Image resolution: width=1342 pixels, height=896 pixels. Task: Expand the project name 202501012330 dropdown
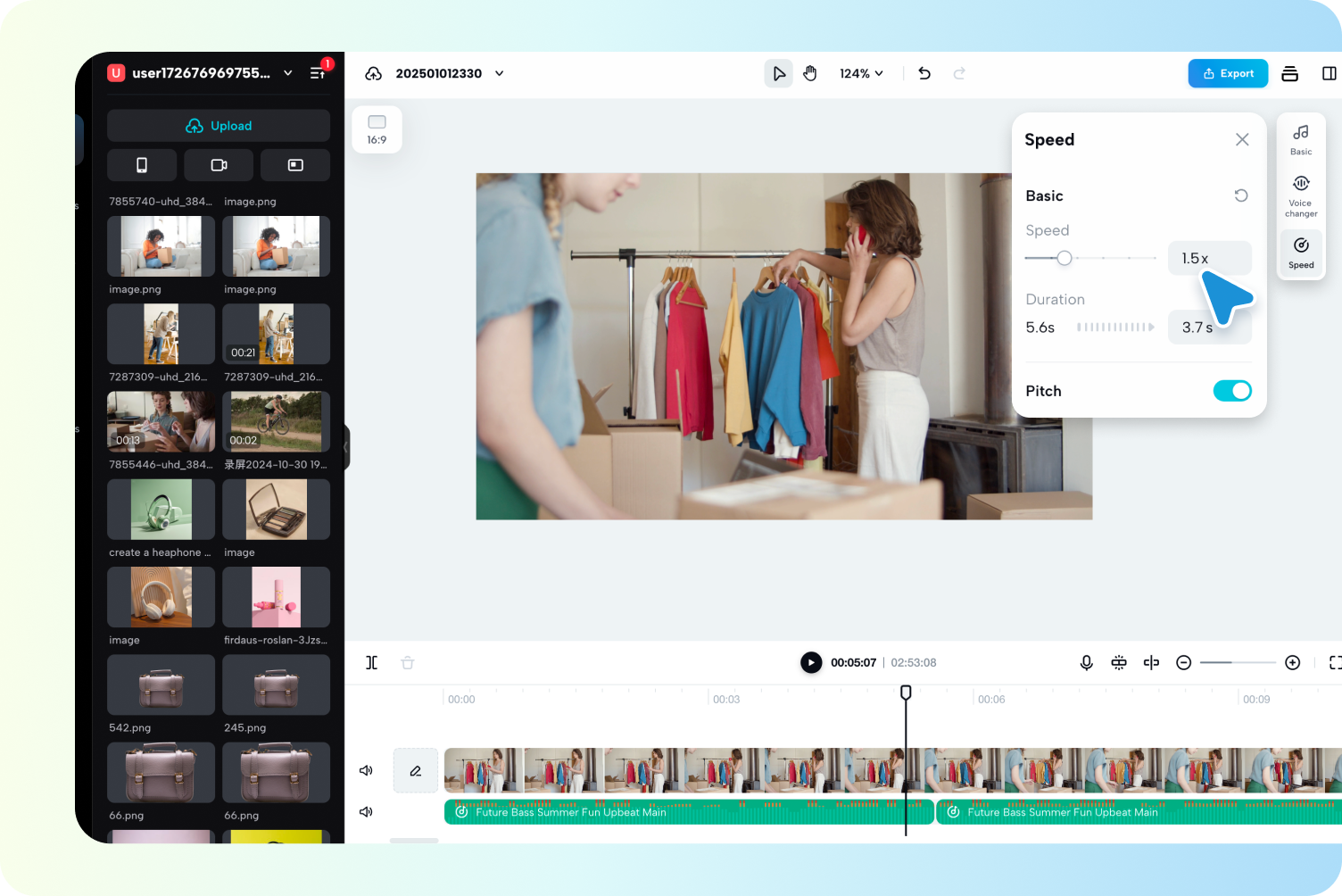(x=499, y=73)
